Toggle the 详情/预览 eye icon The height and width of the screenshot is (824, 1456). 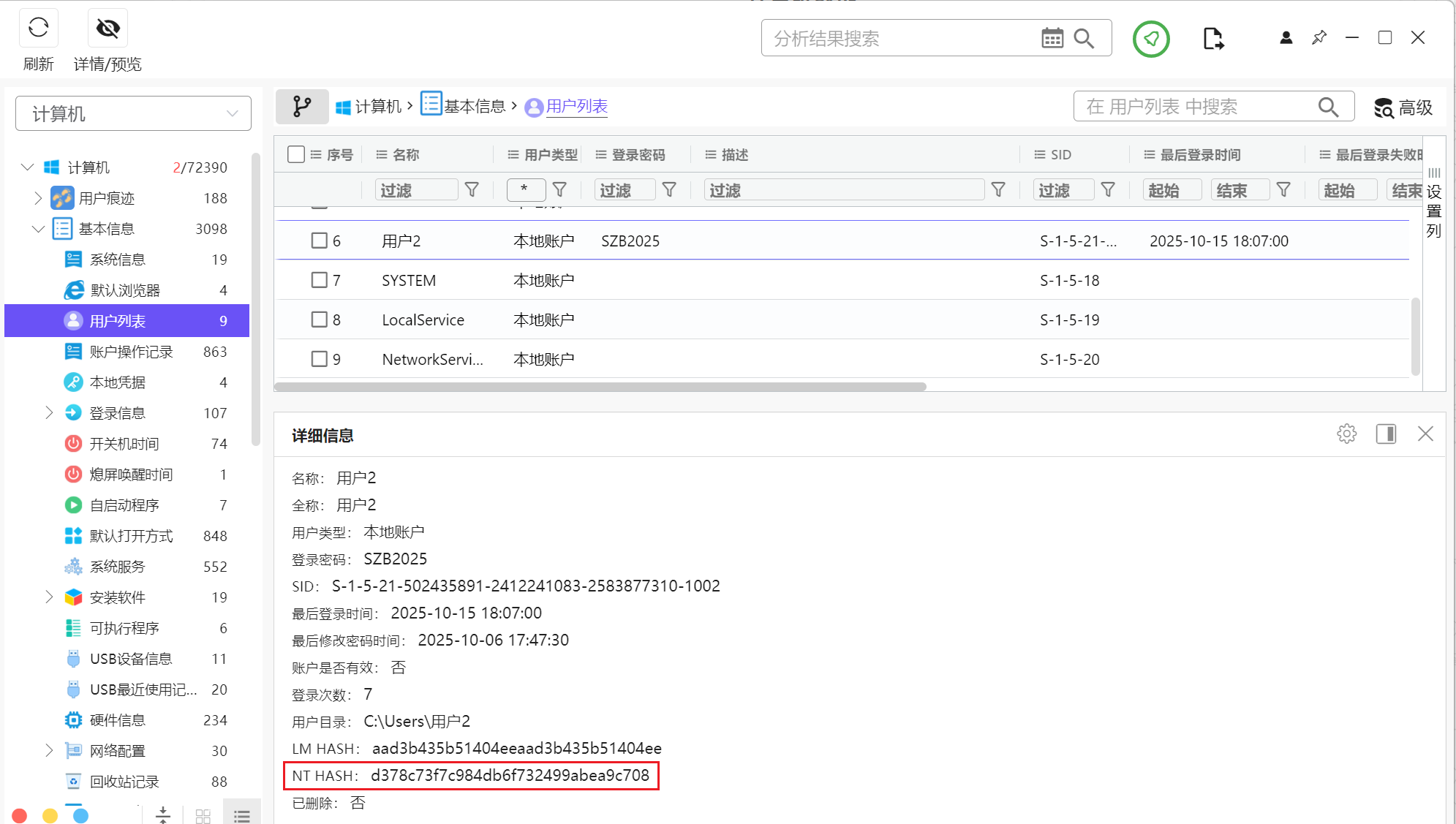[x=107, y=29]
